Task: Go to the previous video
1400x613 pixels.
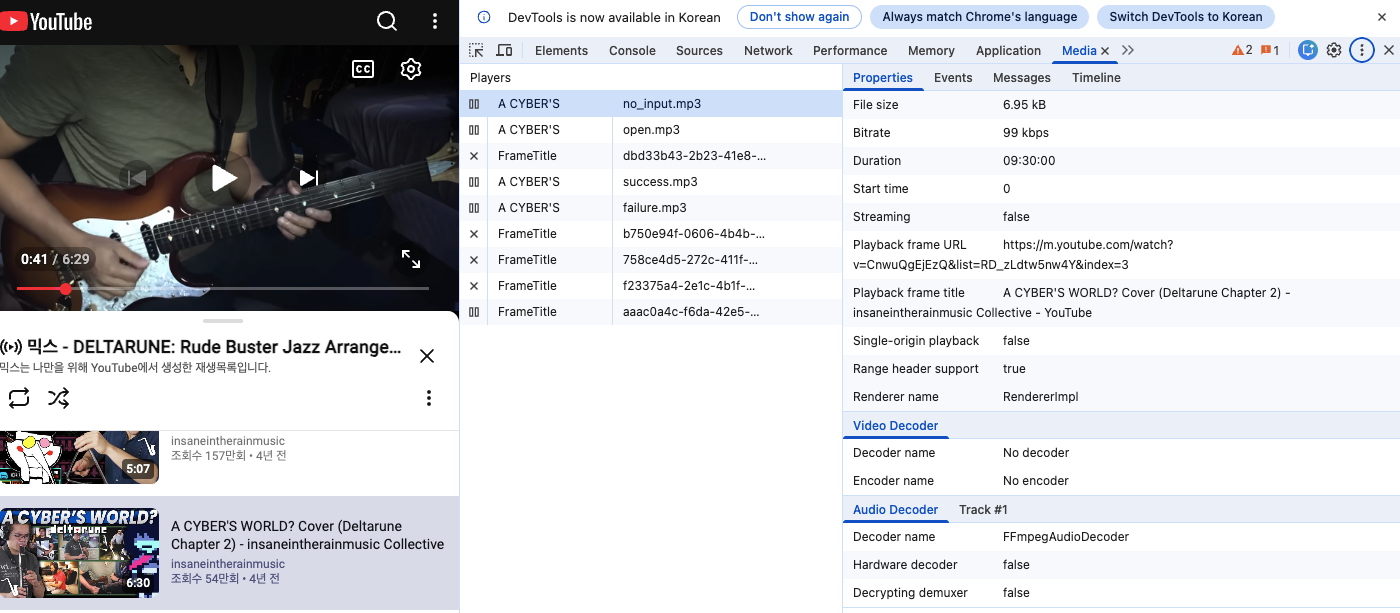Action: (x=137, y=178)
